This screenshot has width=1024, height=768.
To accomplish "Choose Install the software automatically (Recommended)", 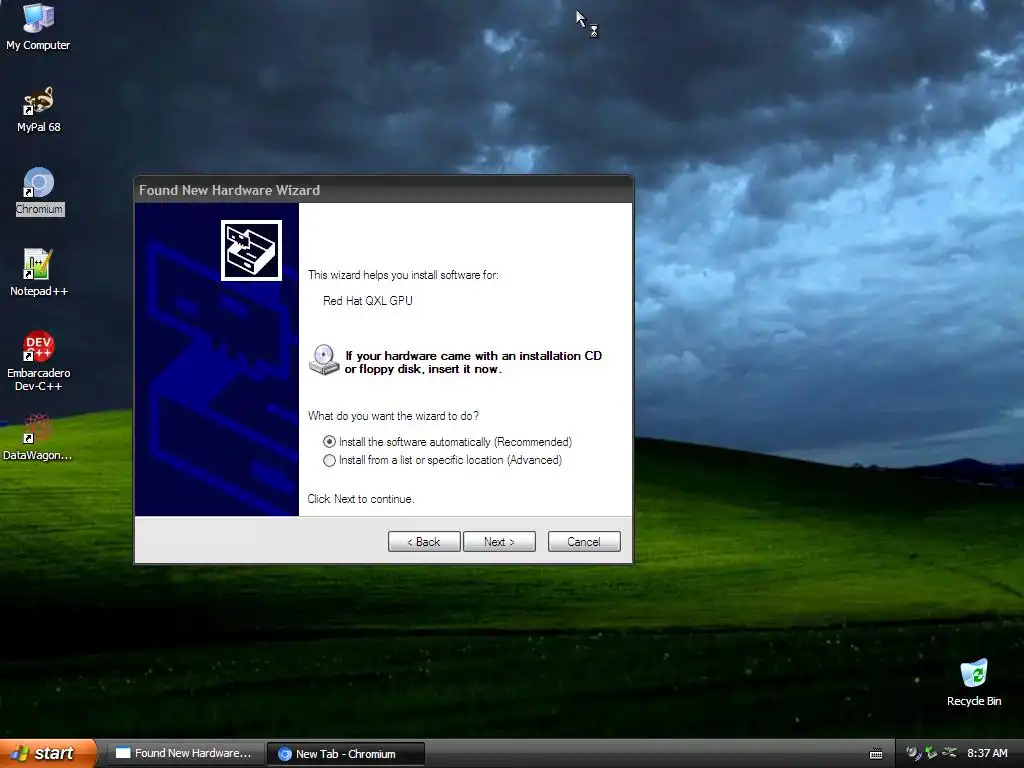I will coord(447,442).
